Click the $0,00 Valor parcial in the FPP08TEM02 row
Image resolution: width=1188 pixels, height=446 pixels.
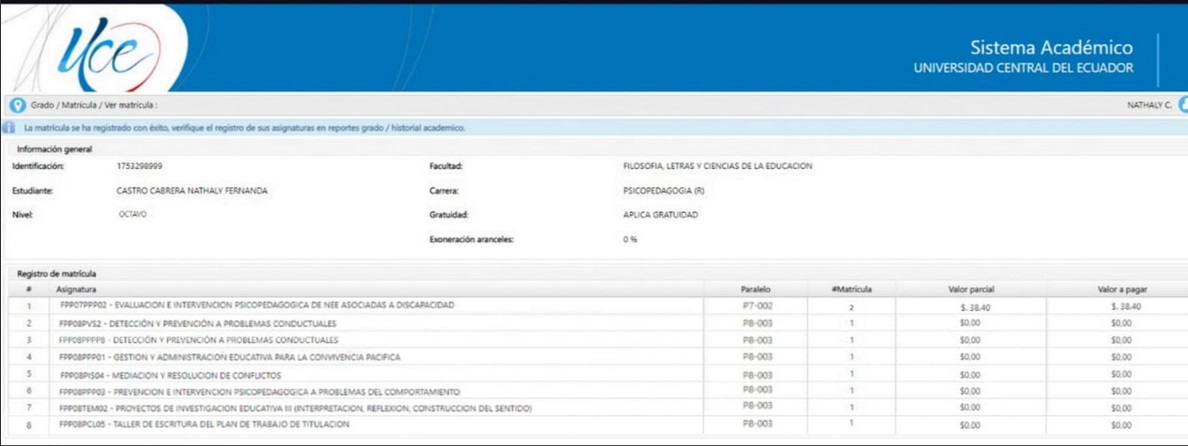[x=970, y=409]
